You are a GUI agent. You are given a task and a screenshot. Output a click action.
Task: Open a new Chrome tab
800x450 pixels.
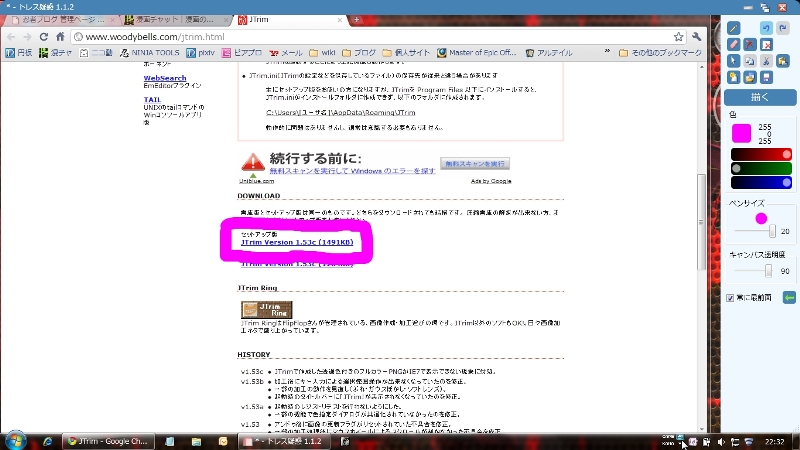357,20
